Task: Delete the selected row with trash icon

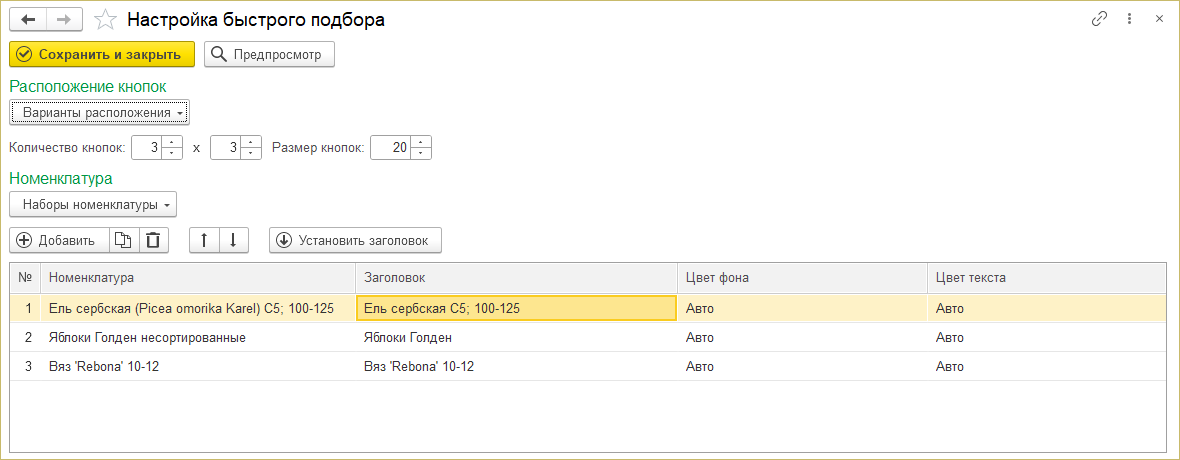Action: click(153, 240)
